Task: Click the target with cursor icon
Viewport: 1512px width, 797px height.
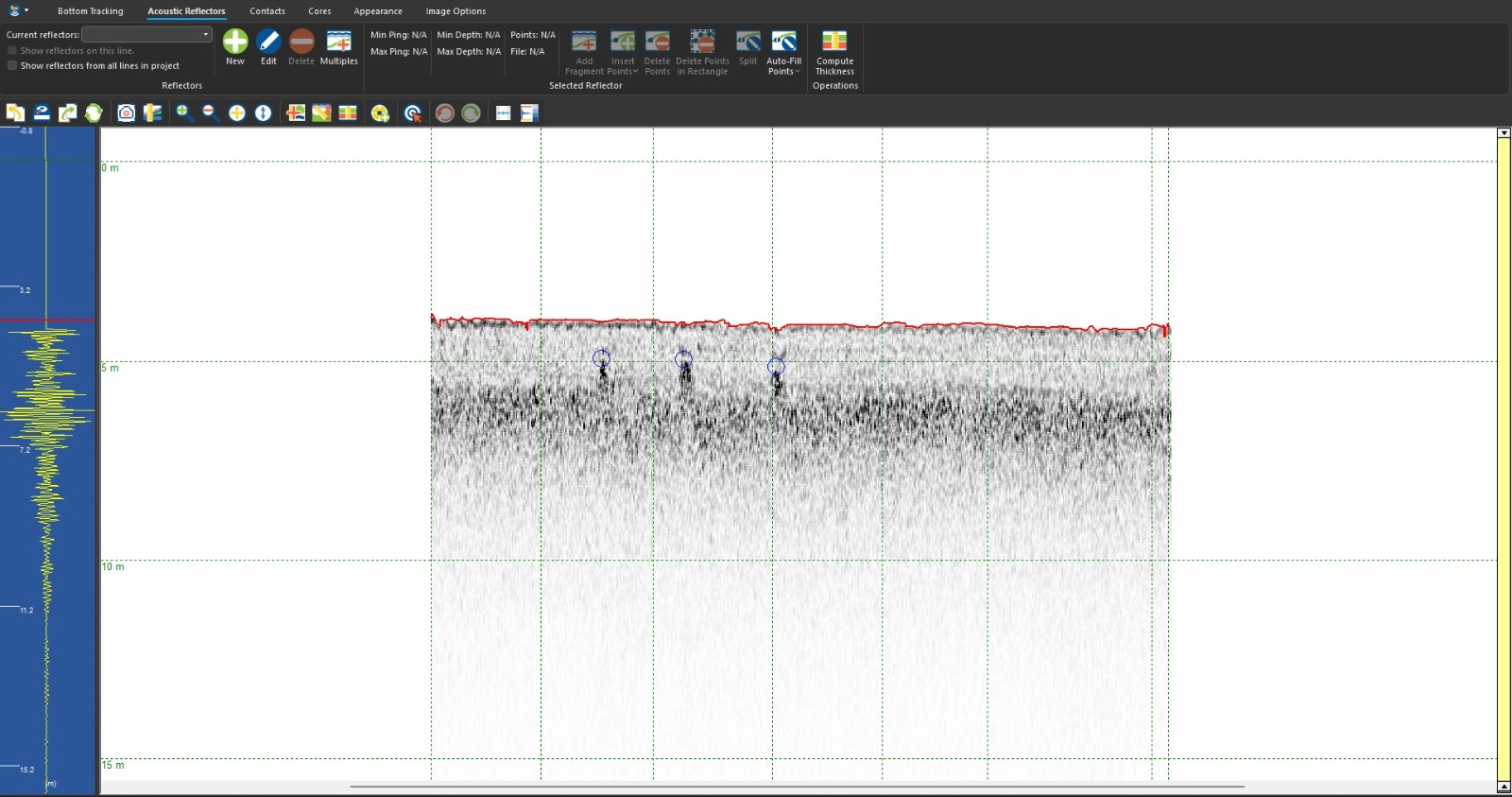Action: (412, 113)
